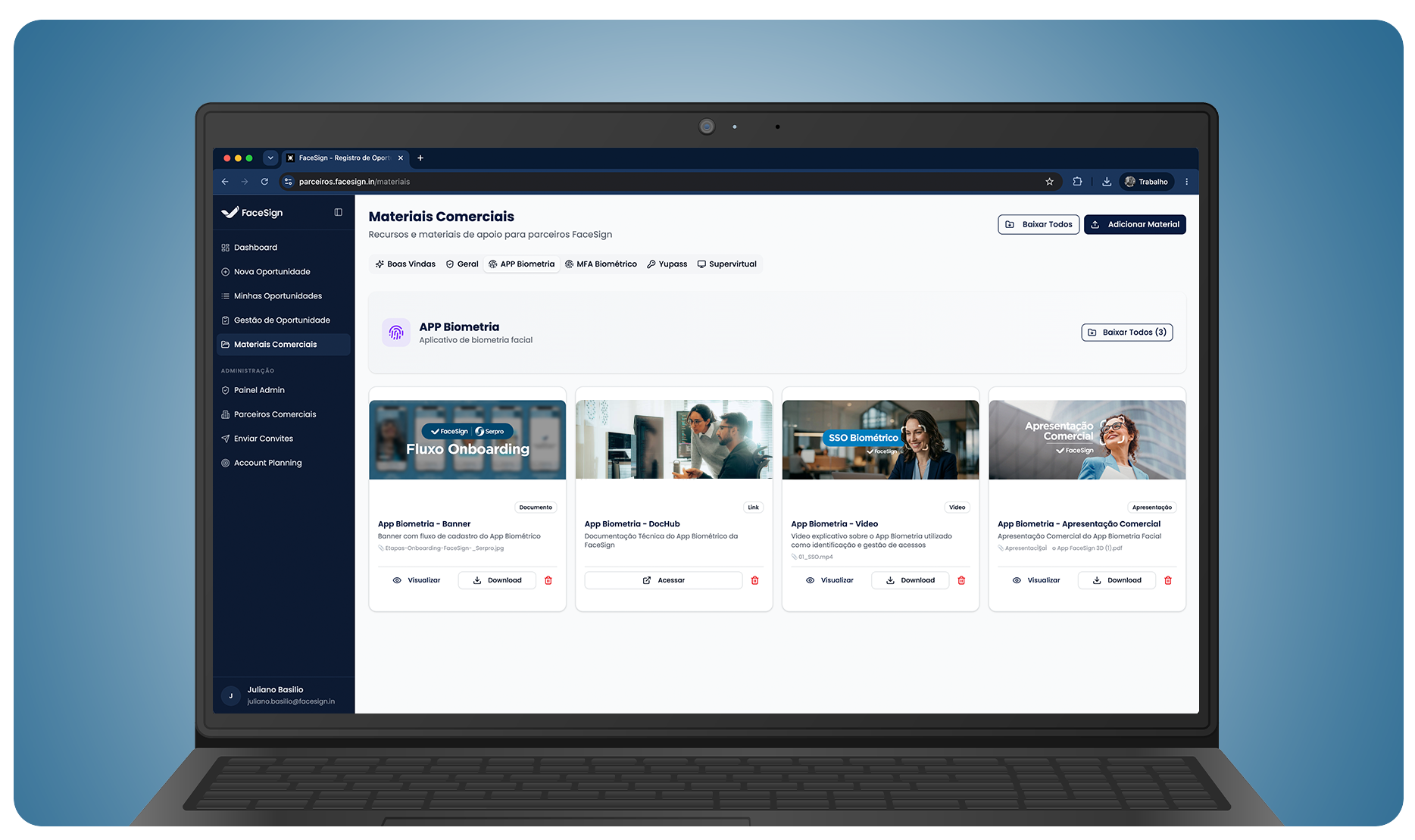Image resolution: width=1415 pixels, height=840 pixels.
Task: Select Gestão de Oportunidade
Action: click(x=283, y=320)
